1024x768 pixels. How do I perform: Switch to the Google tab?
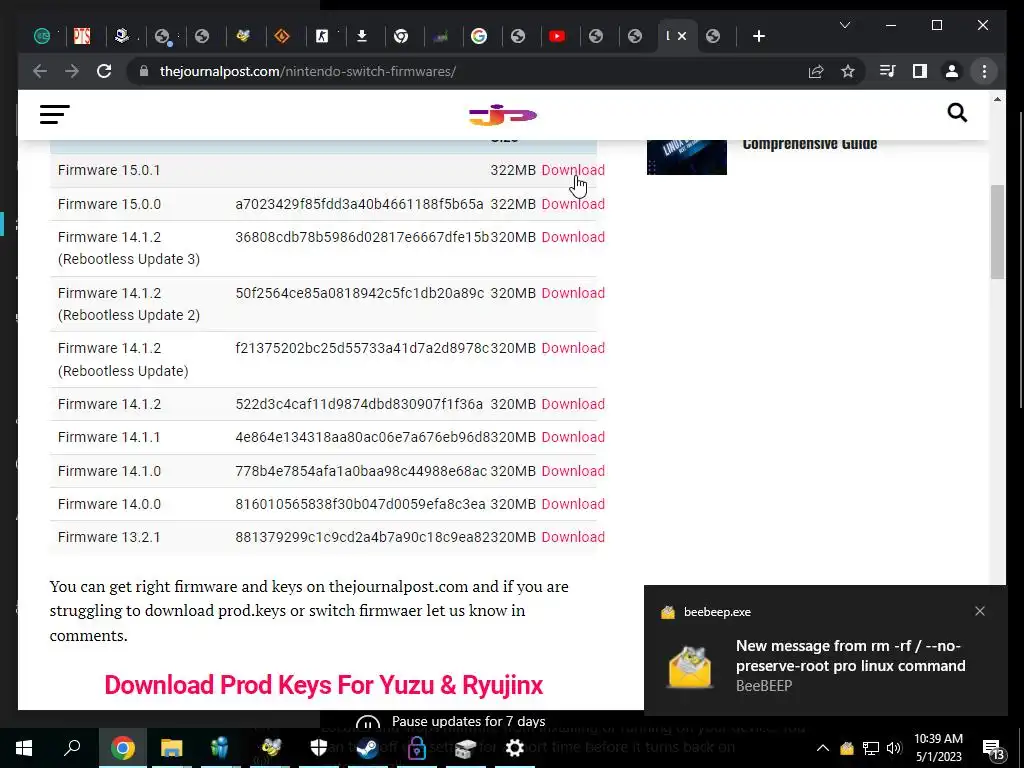[x=479, y=37]
